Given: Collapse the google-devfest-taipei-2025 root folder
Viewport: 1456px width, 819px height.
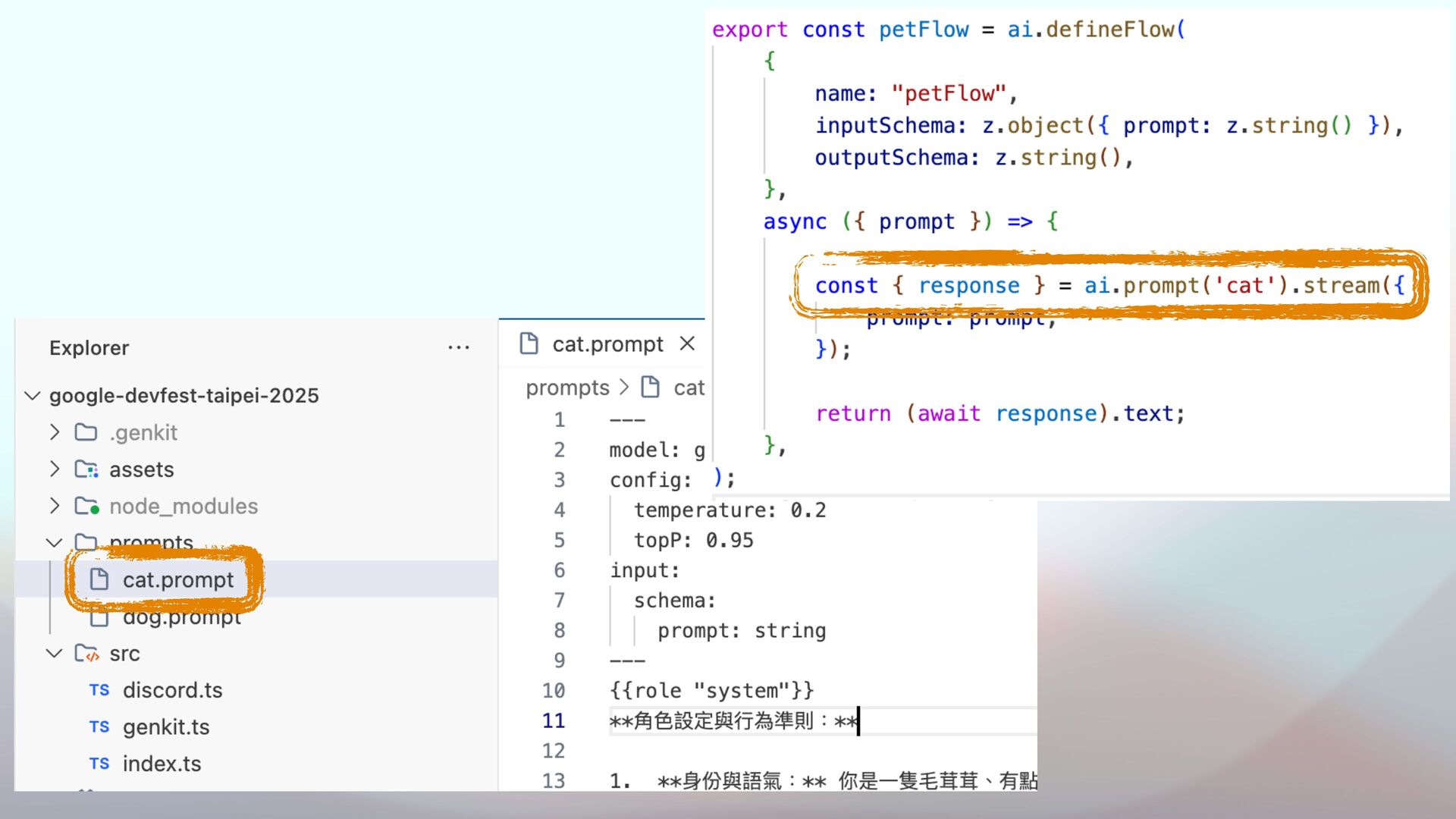Looking at the screenshot, I should tap(33, 395).
